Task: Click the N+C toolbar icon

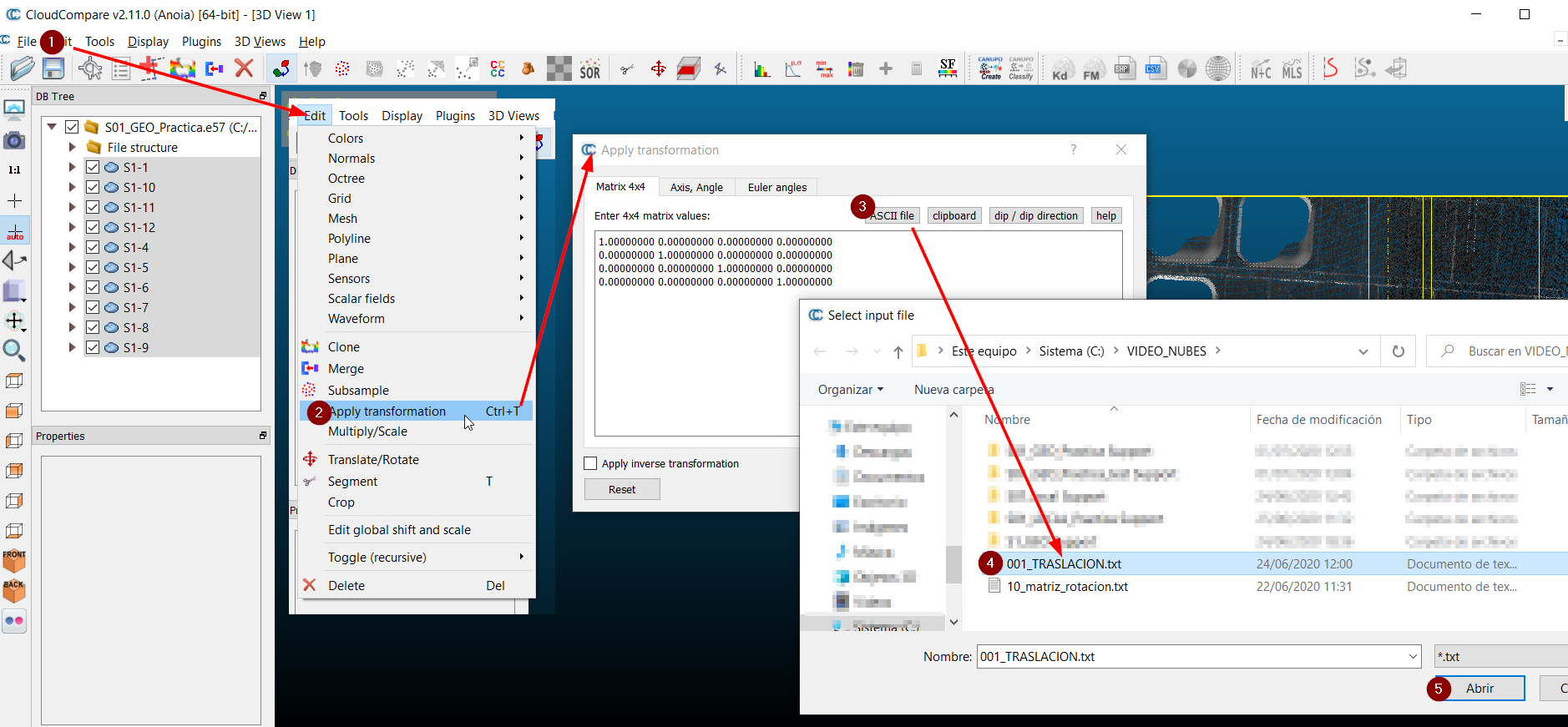Action: click(1261, 68)
